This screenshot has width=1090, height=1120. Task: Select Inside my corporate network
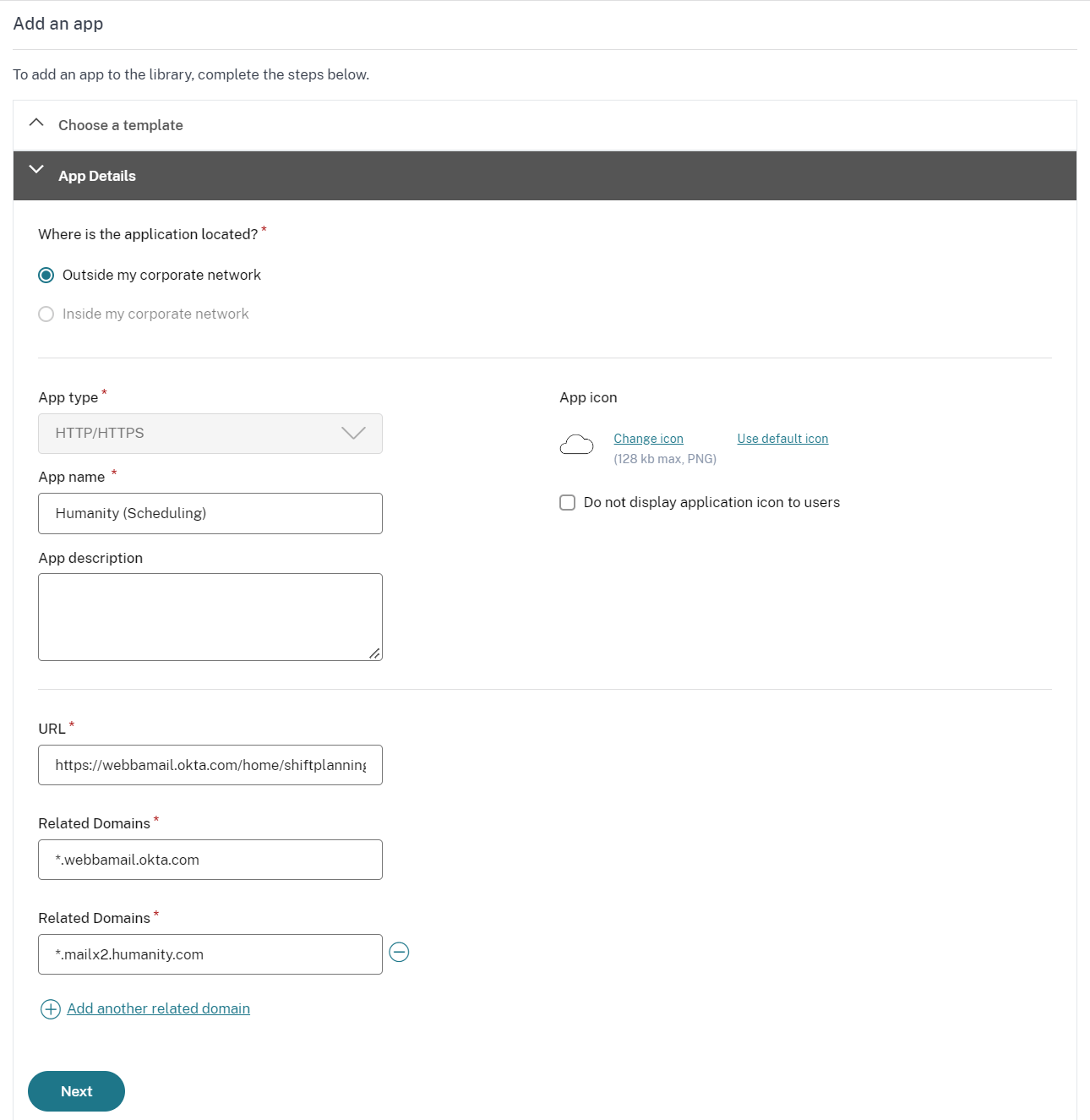pyautogui.click(x=46, y=314)
